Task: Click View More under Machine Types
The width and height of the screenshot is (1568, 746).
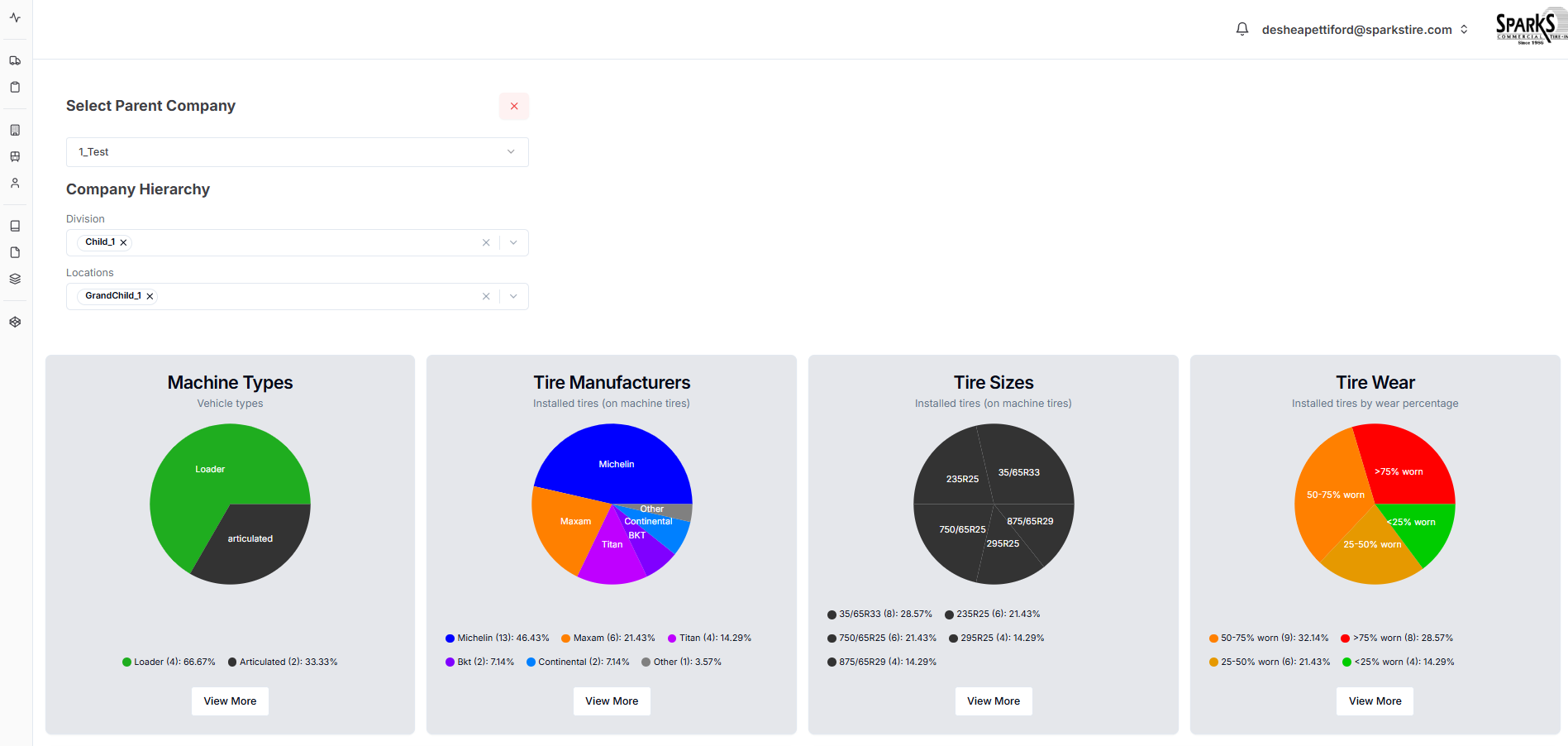Action: 230,701
